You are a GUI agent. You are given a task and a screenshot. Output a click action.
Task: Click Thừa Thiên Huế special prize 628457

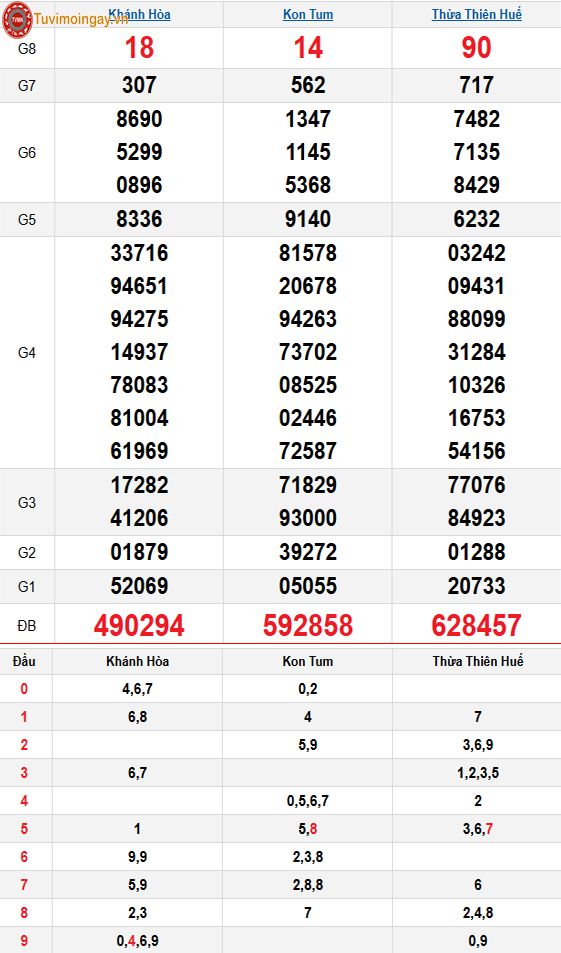[477, 625]
